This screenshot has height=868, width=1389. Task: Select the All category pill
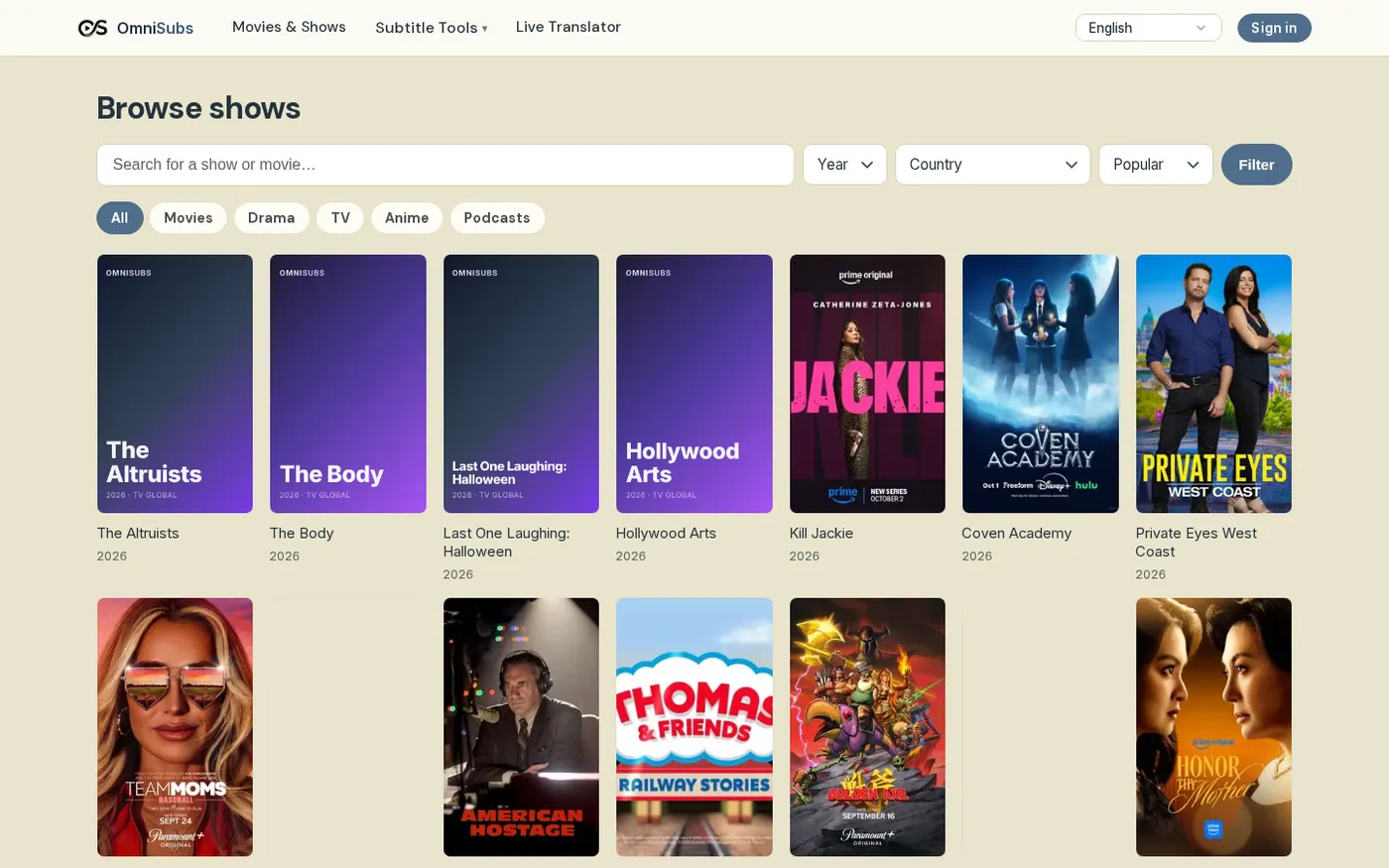120,218
